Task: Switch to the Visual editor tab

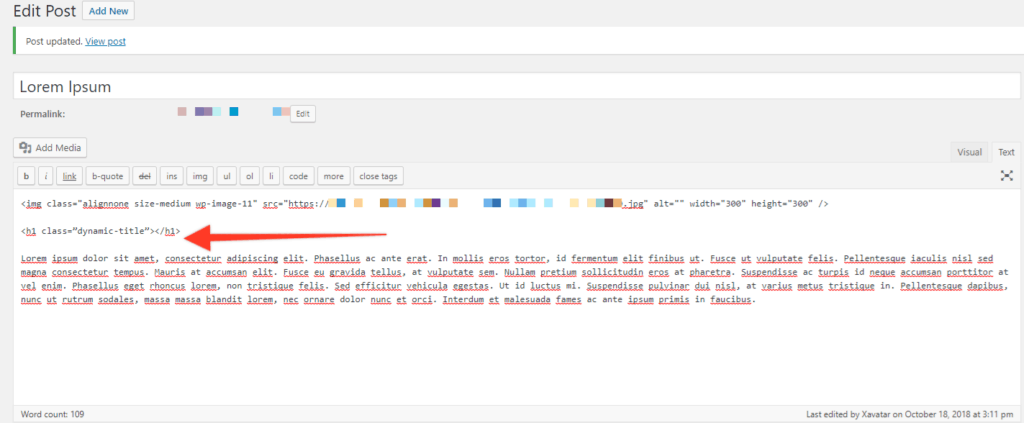Action: [969, 152]
